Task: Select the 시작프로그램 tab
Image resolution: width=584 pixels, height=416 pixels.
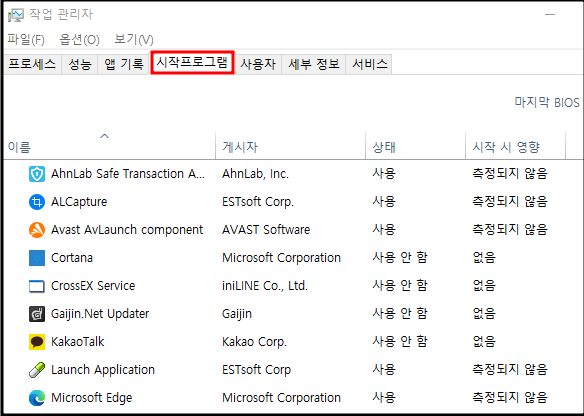Action: pyautogui.click(x=192, y=63)
